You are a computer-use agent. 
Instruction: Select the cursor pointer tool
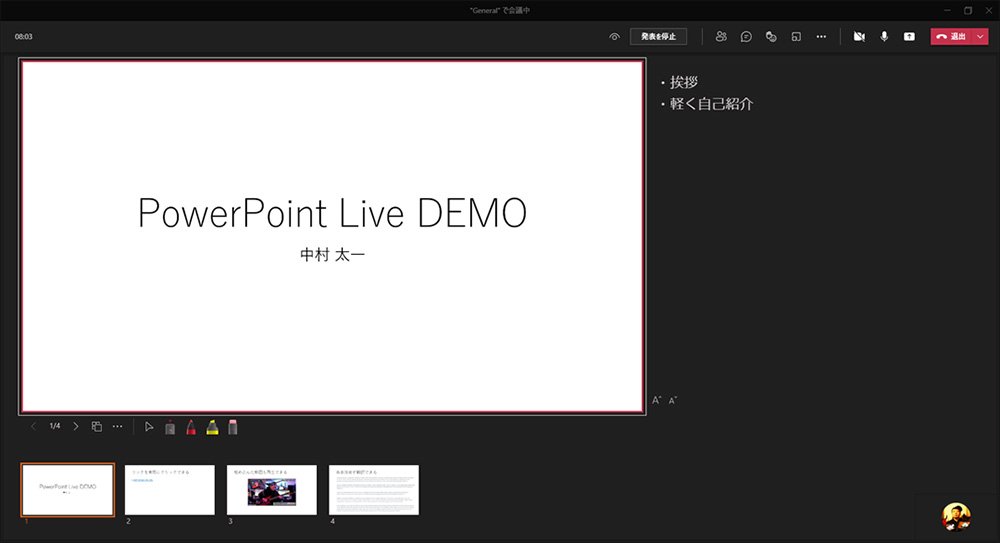149,427
